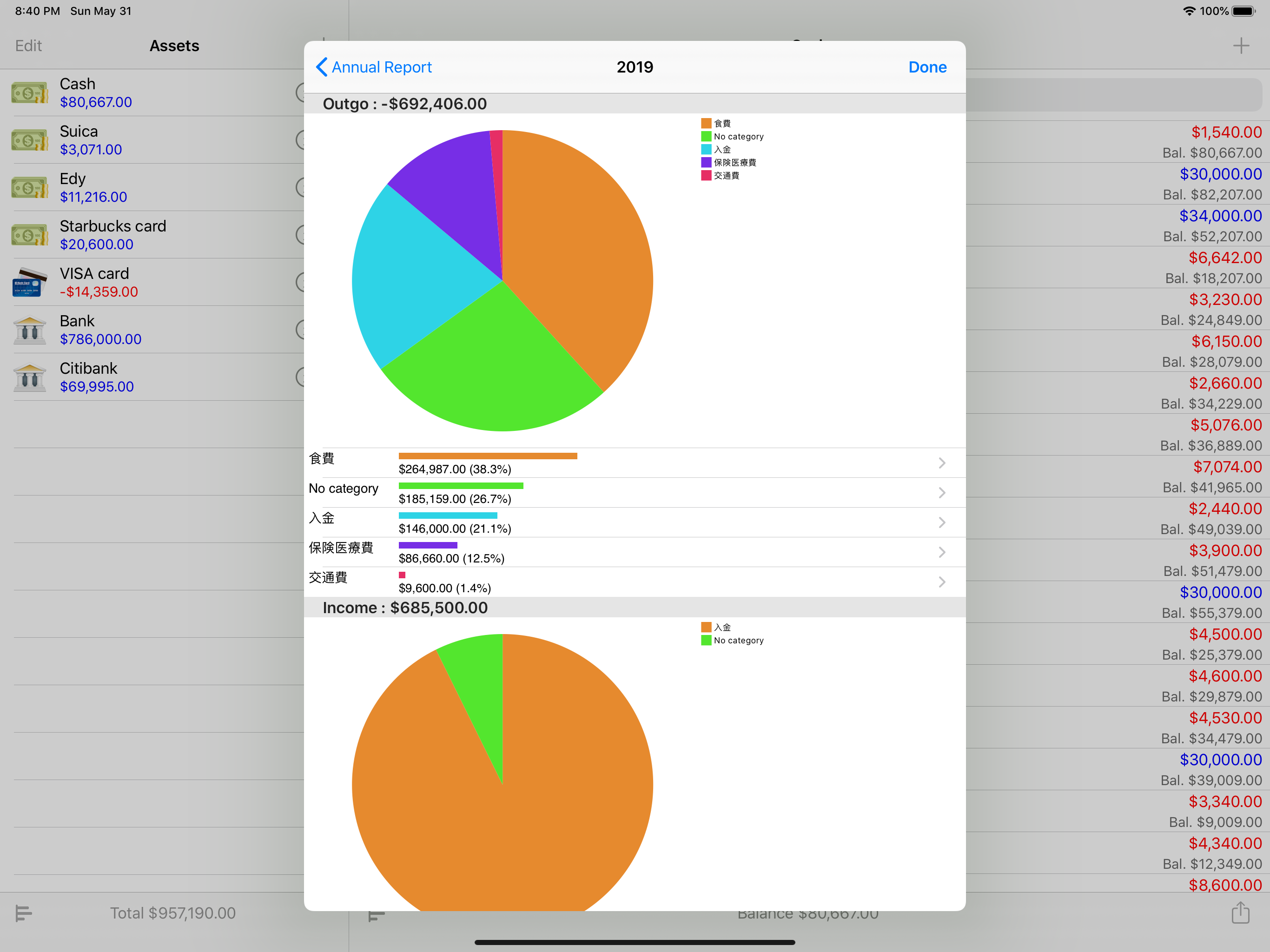Tap Edit in the Assets panel
The height and width of the screenshot is (952, 1270).
29,46
